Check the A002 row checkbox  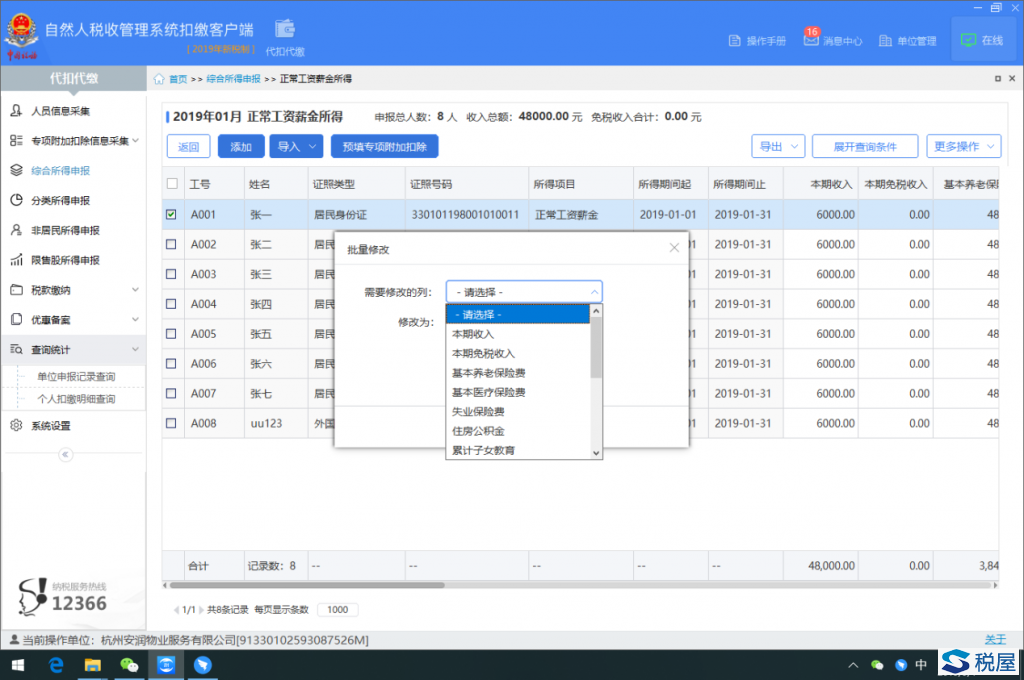pyautogui.click(x=171, y=244)
